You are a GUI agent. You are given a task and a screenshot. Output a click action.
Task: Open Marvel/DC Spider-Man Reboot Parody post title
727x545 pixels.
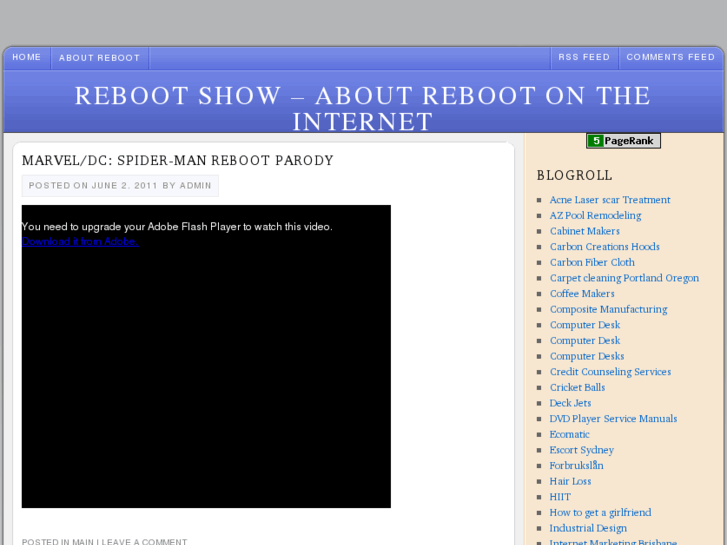[178, 160]
